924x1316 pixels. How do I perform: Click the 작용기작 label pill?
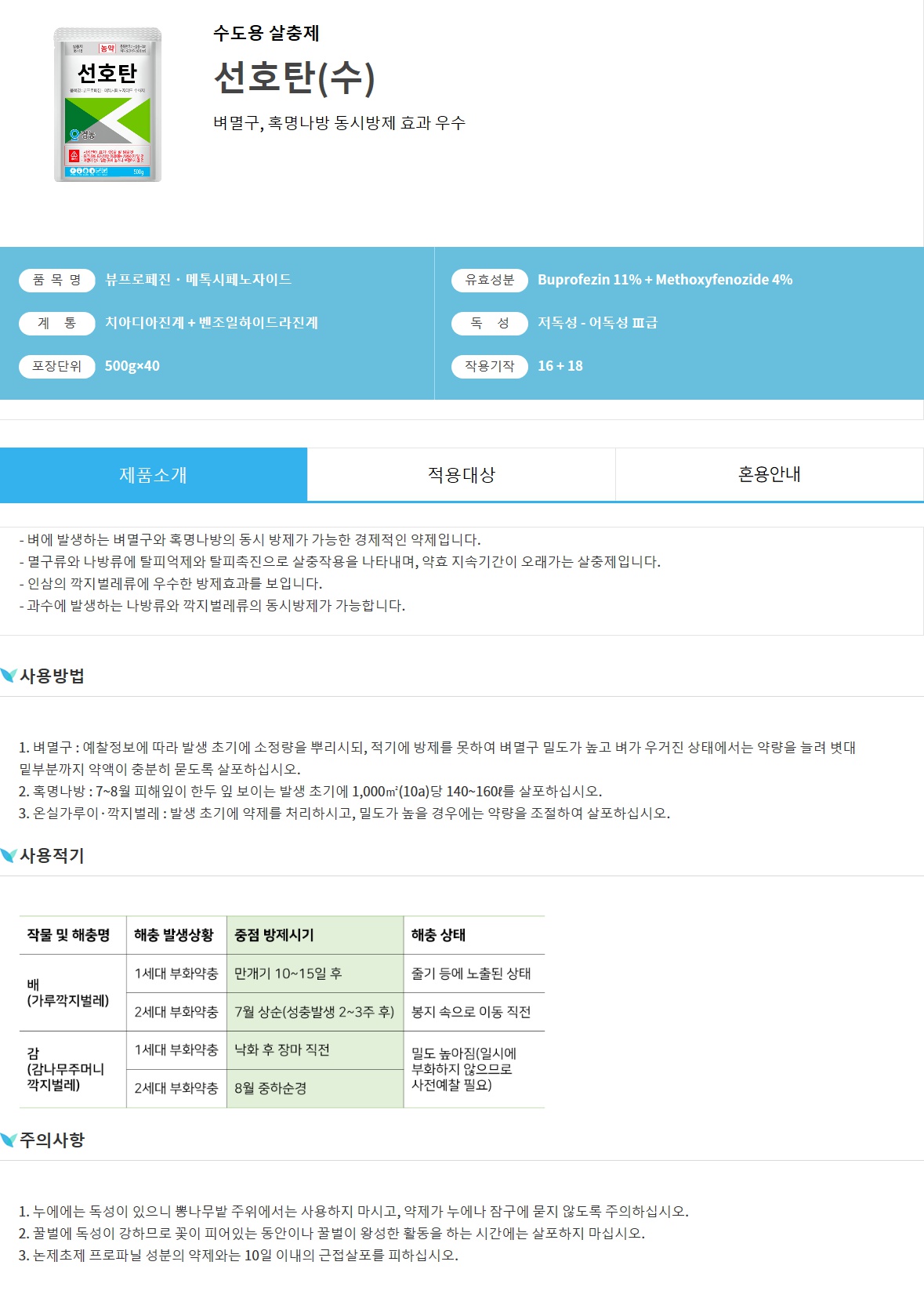coord(490,366)
